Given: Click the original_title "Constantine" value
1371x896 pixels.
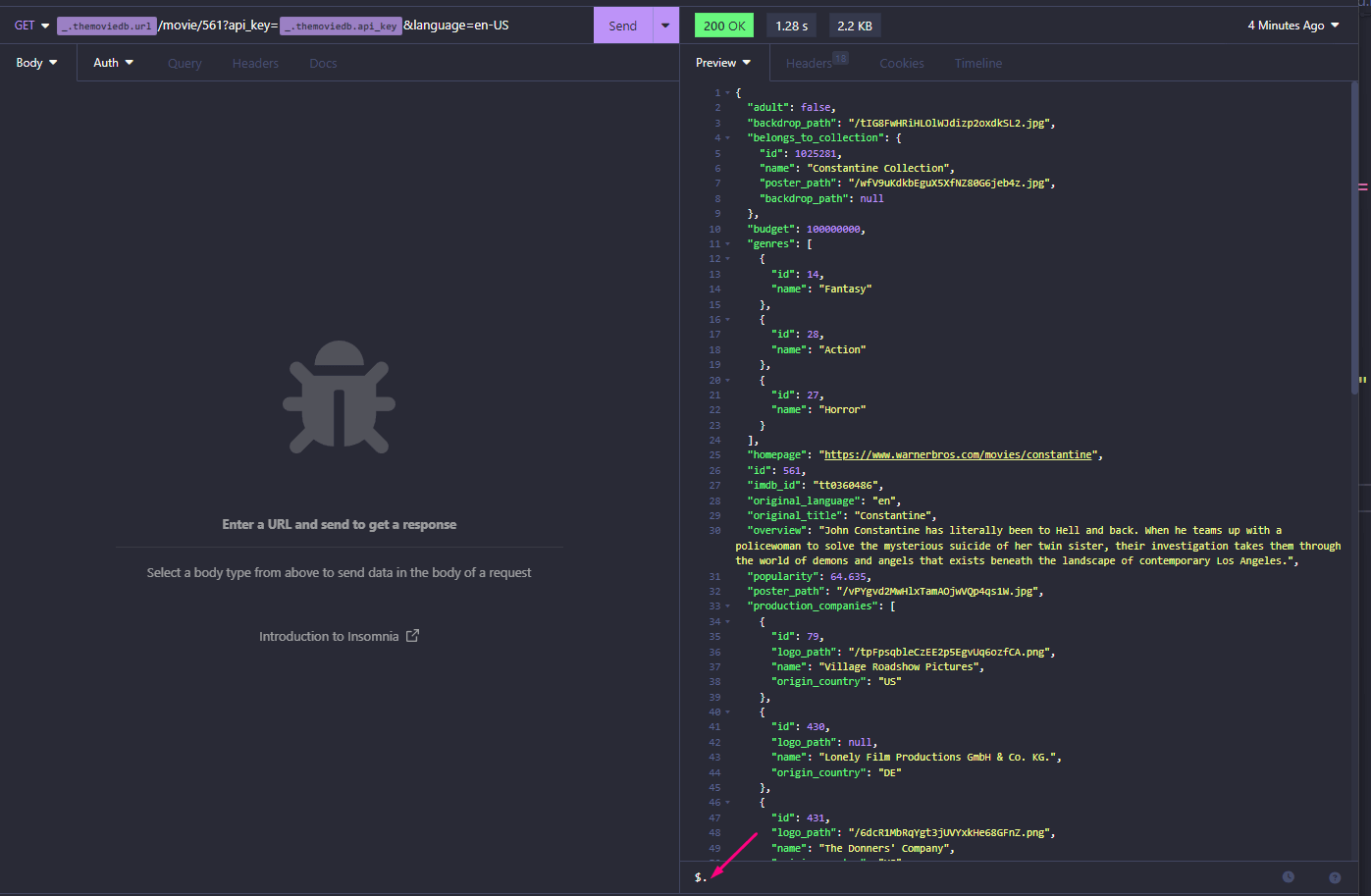Looking at the screenshot, I should point(893,516).
